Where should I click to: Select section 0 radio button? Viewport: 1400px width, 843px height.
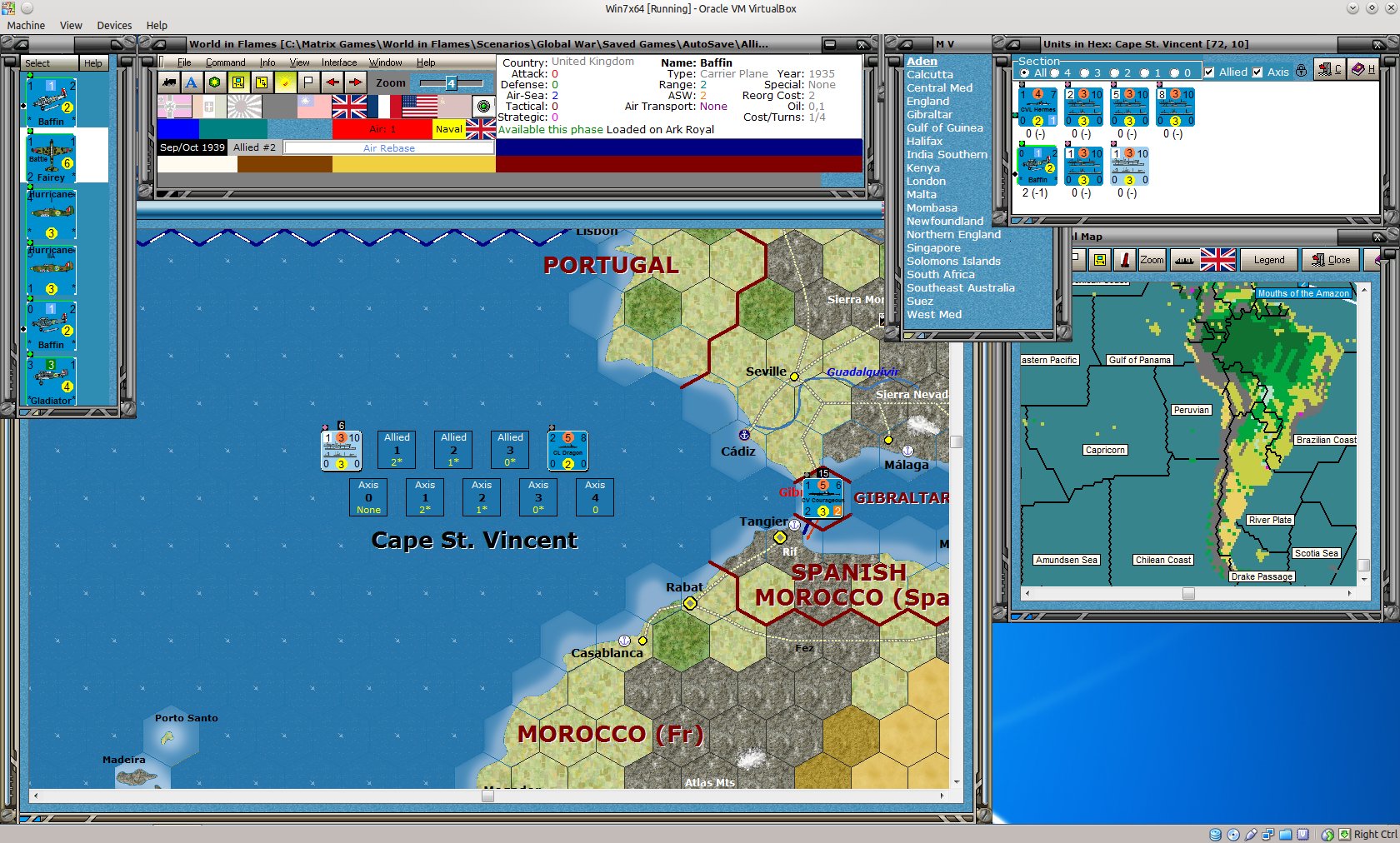coord(1175,72)
